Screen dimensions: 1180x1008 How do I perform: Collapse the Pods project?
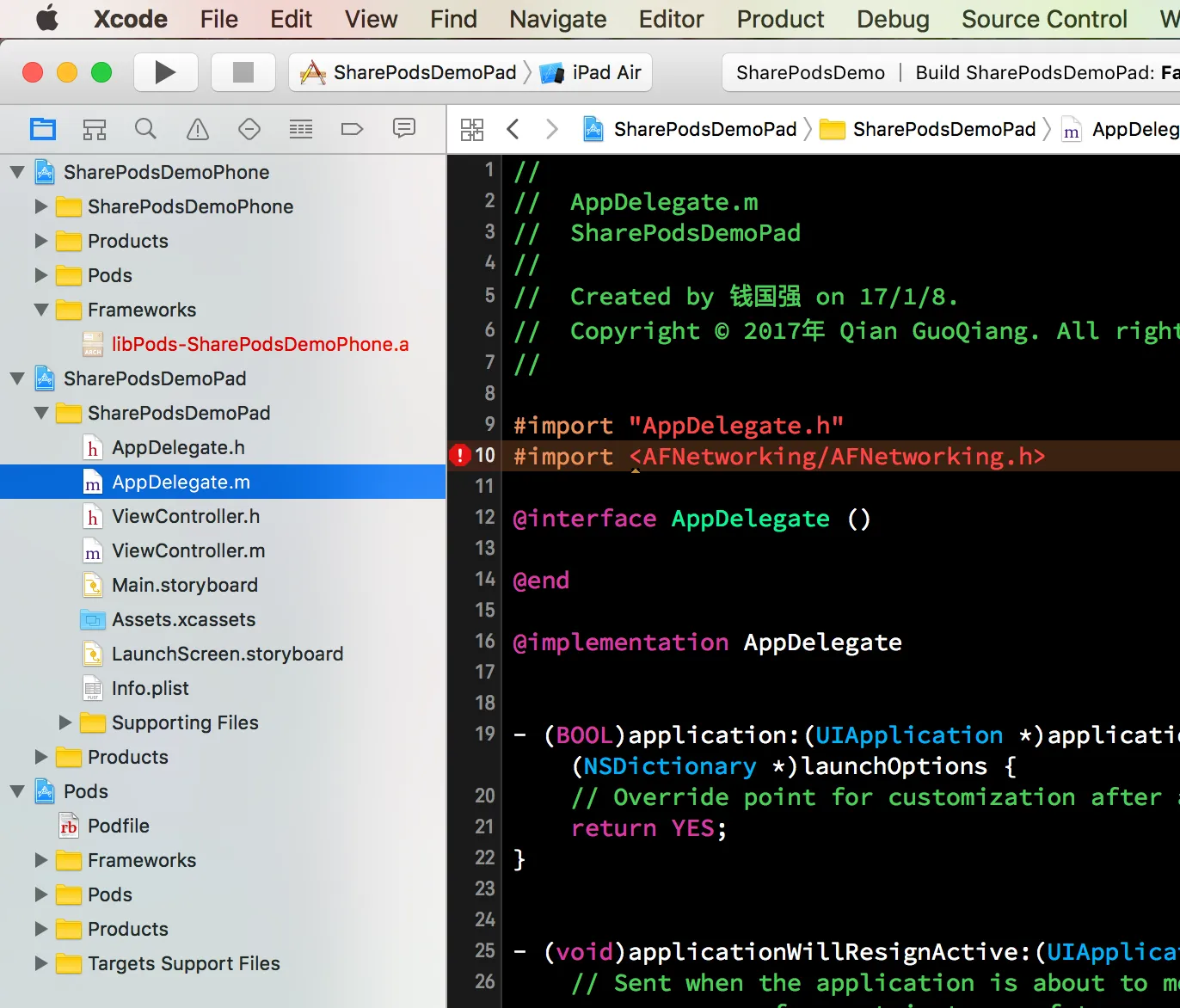tap(16, 791)
